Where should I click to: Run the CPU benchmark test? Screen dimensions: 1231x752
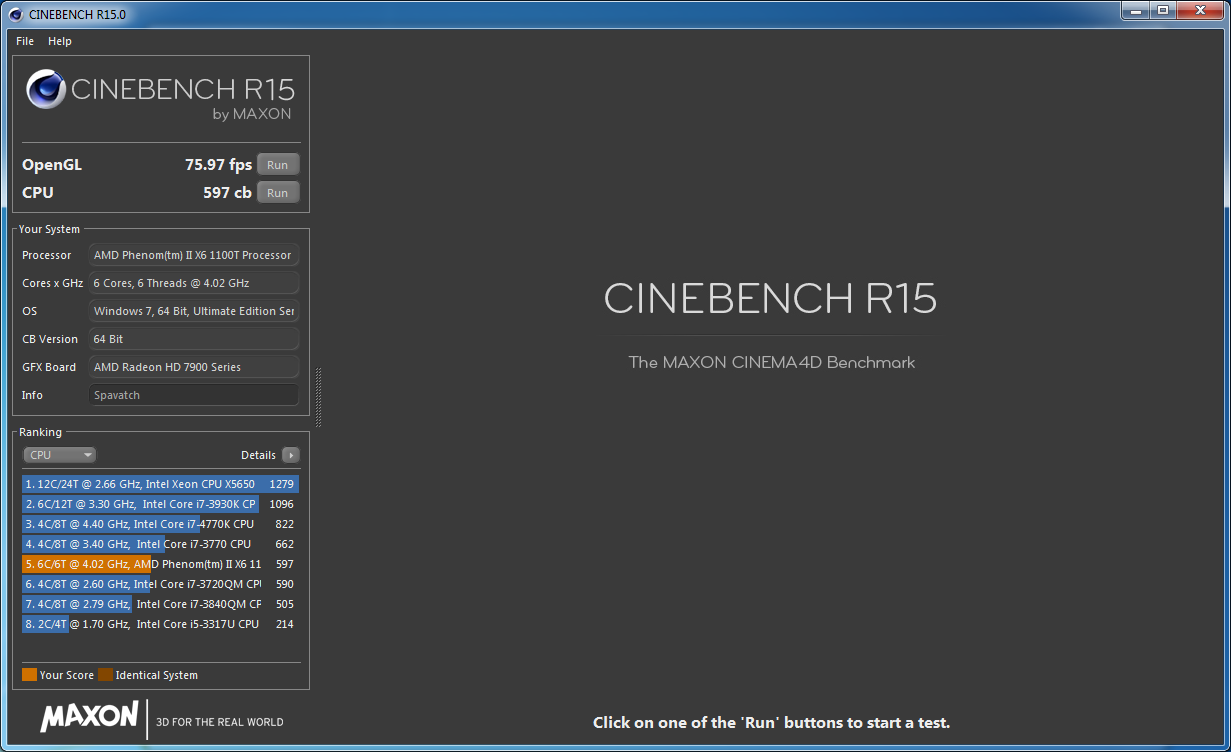pos(278,193)
